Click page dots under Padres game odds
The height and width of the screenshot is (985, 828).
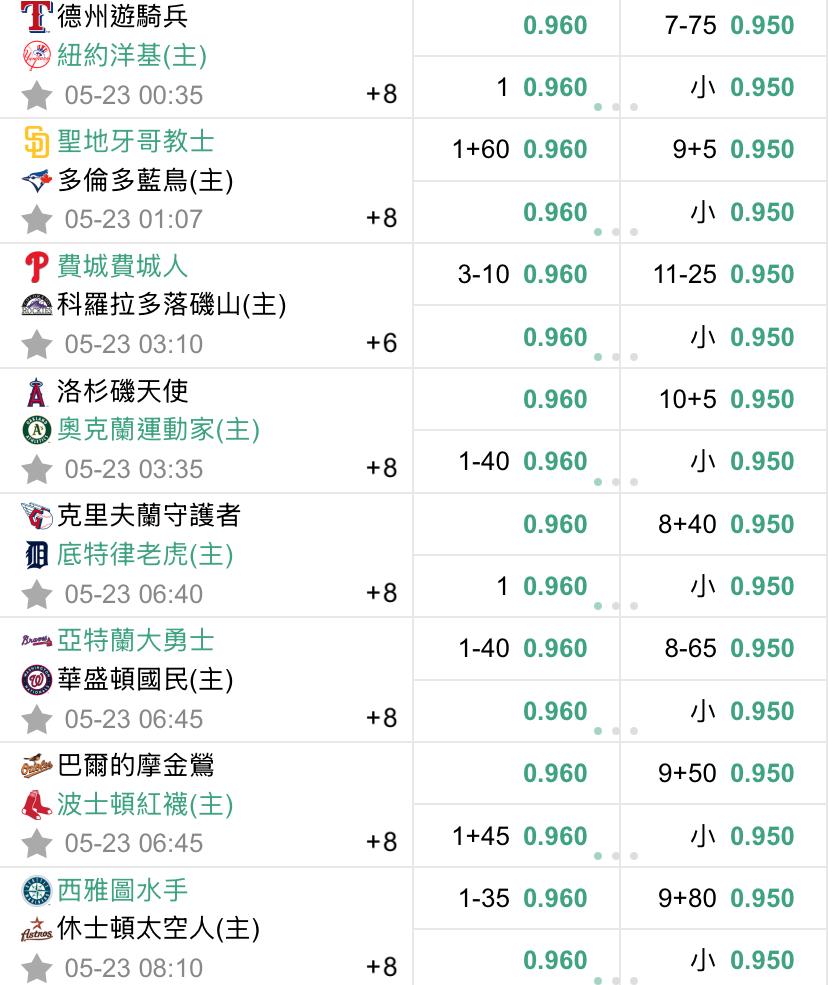click(x=615, y=232)
